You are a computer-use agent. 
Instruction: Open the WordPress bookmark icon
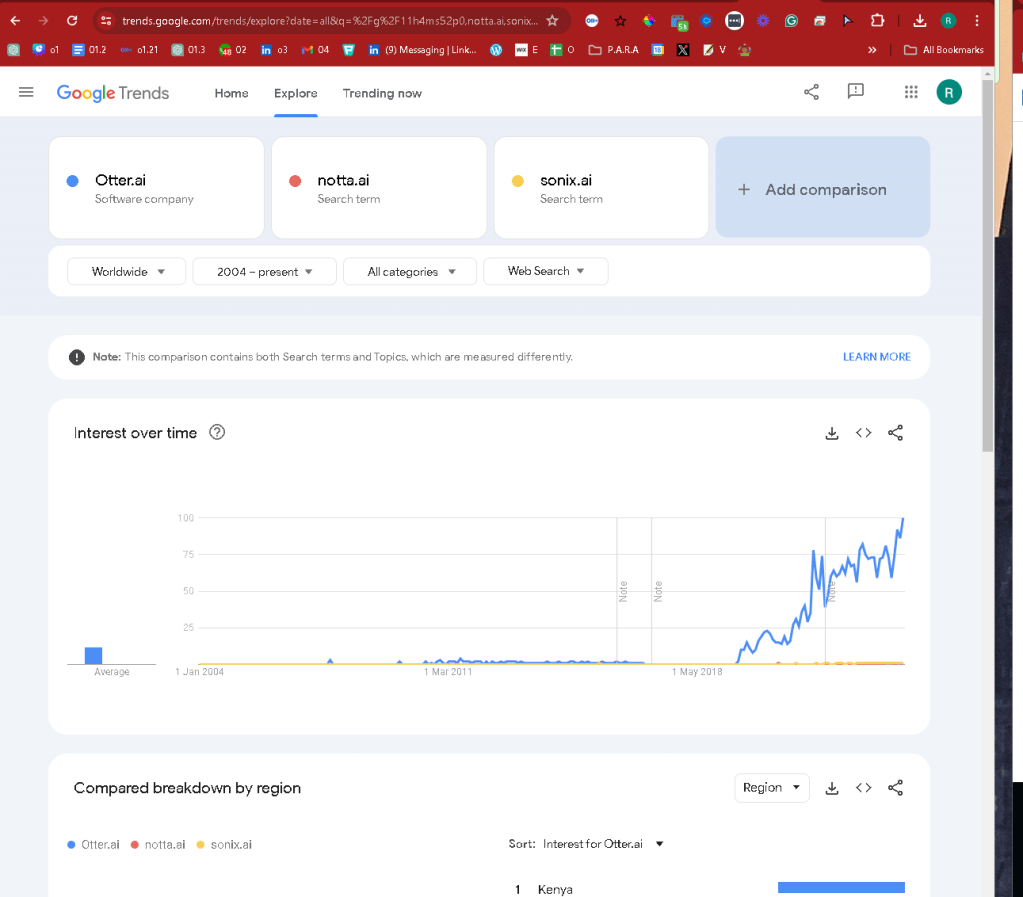pyautogui.click(x=496, y=50)
